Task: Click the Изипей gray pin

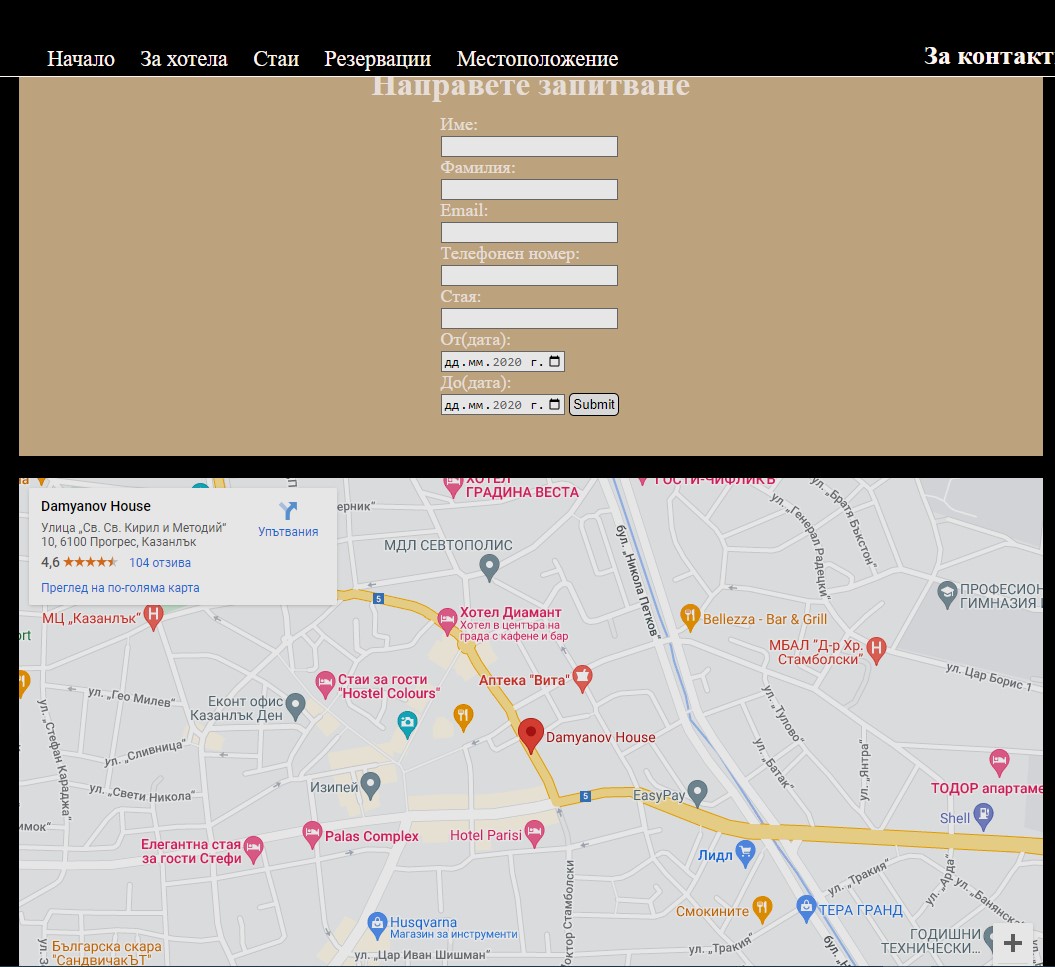Action: [x=370, y=784]
